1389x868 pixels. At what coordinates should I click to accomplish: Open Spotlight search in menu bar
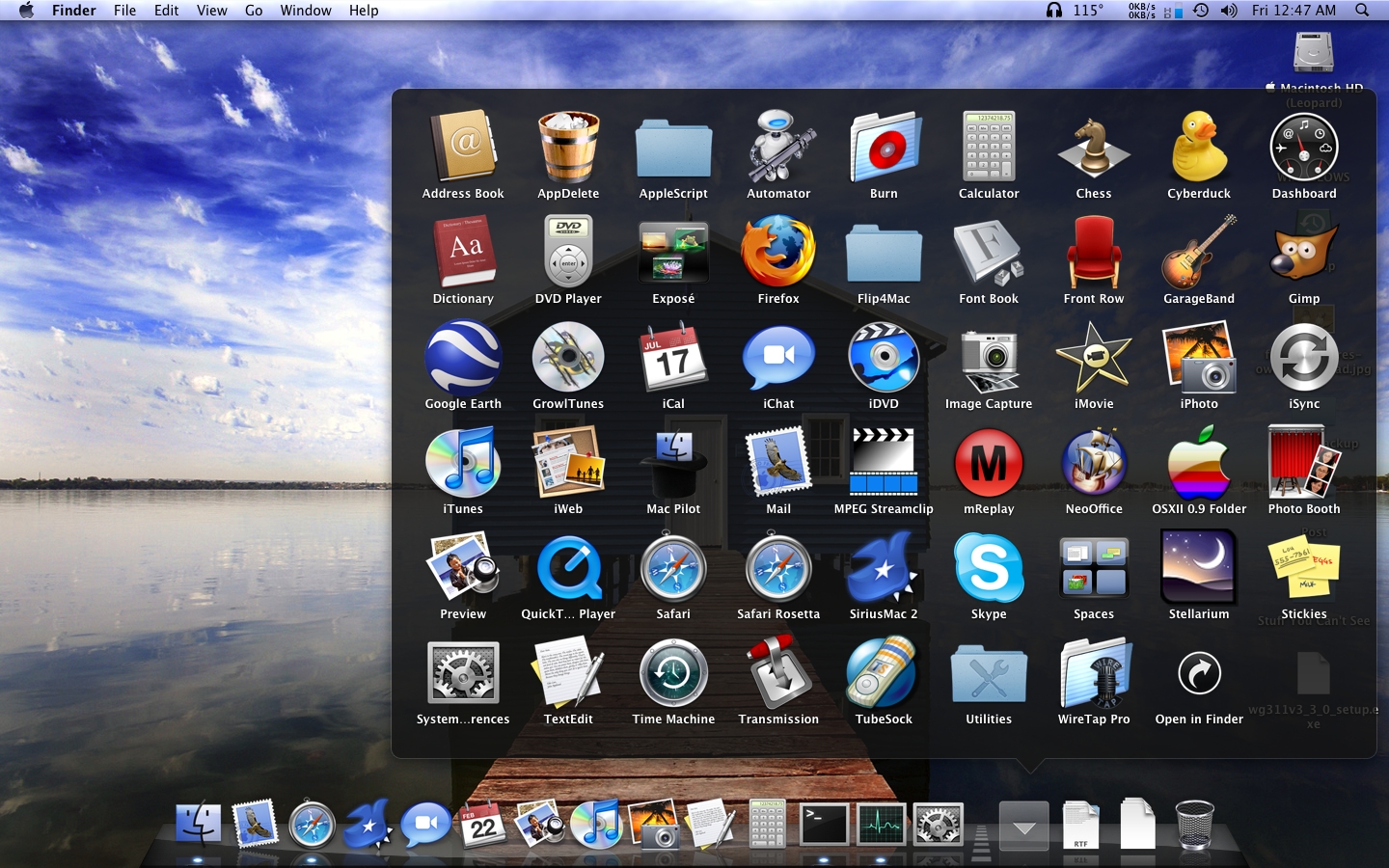tap(1362, 11)
